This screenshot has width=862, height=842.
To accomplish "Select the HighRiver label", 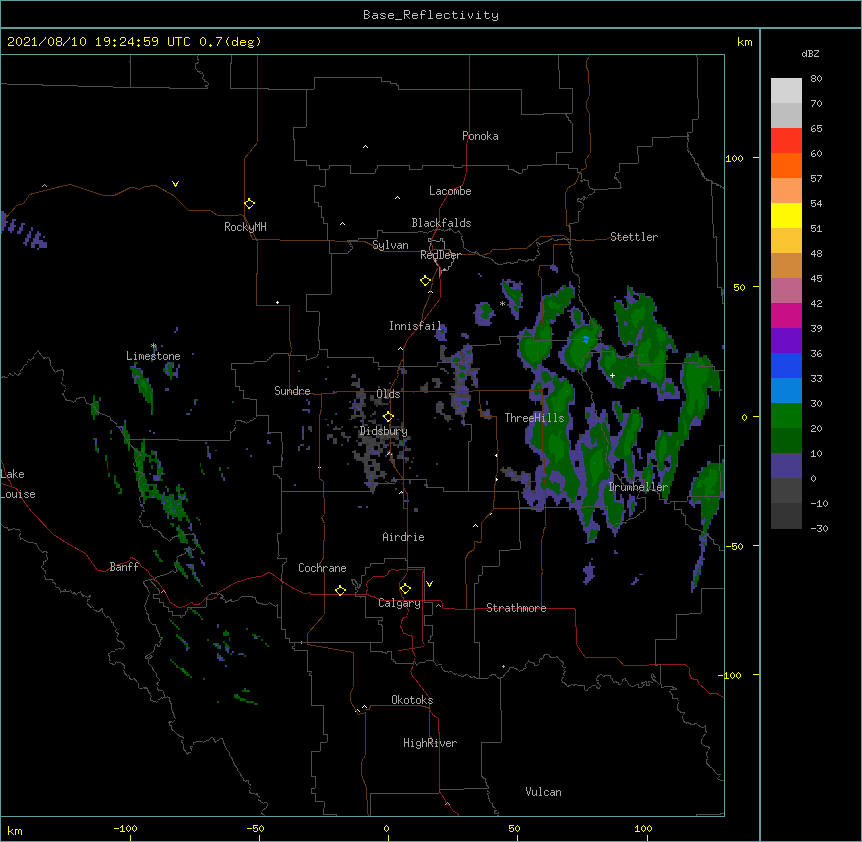I will point(430,743).
